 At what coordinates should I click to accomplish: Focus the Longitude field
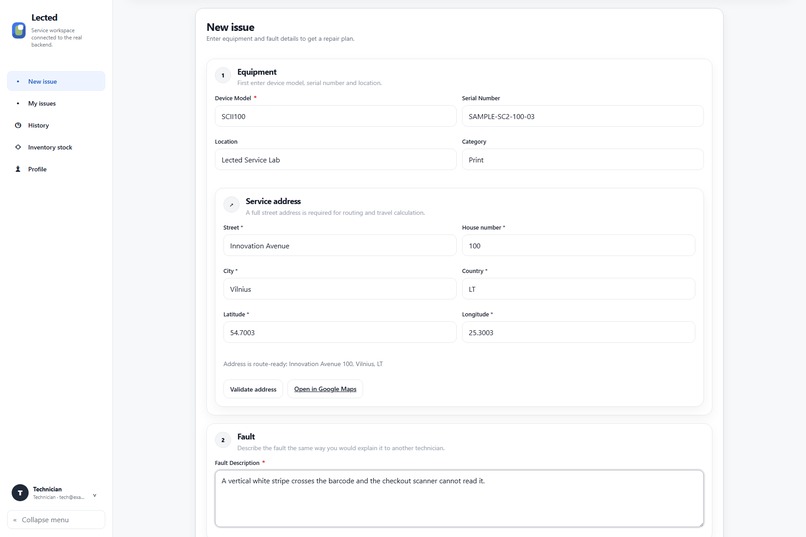click(578, 332)
